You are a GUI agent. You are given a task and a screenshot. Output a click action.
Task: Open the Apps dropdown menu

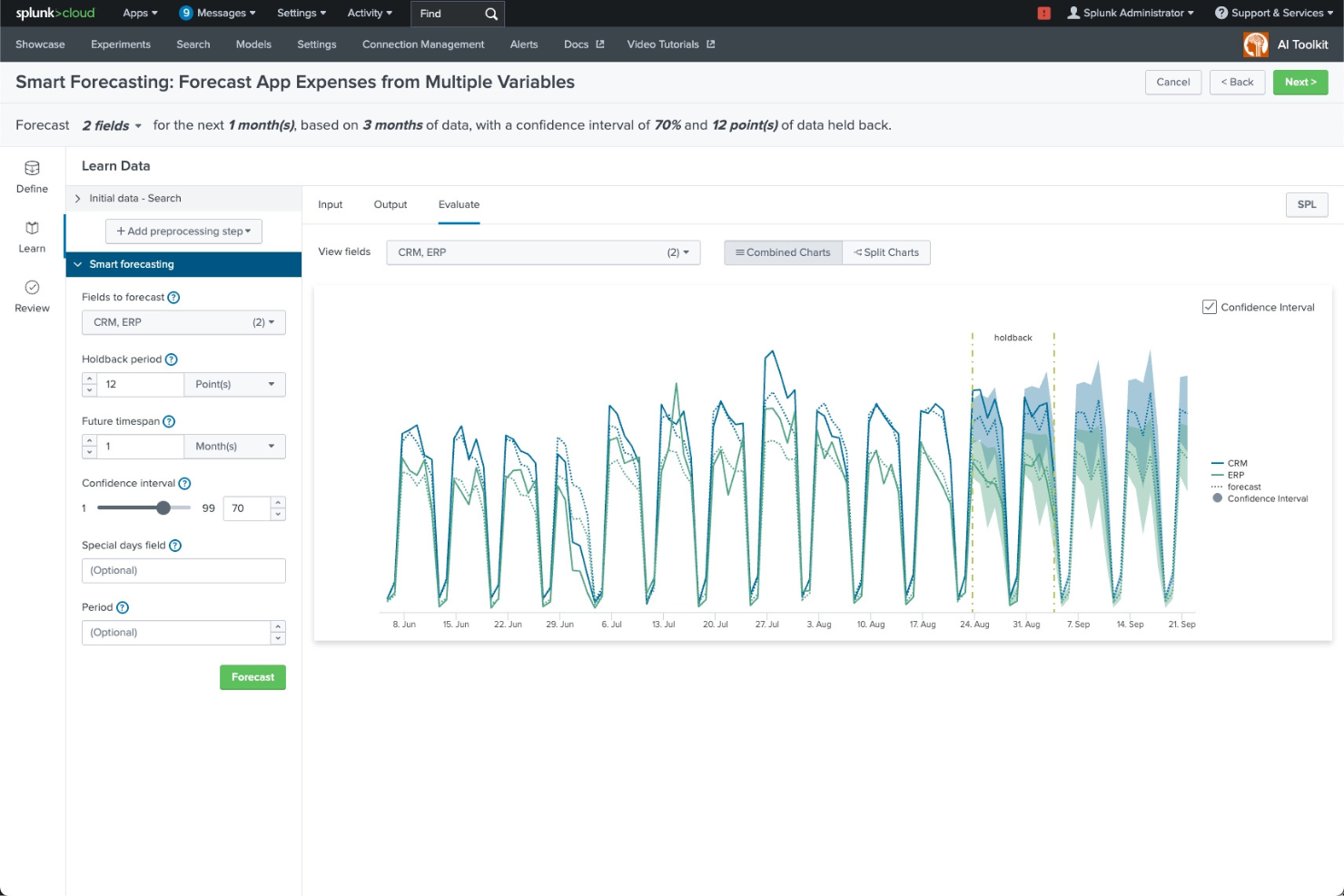pyautogui.click(x=140, y=13)
